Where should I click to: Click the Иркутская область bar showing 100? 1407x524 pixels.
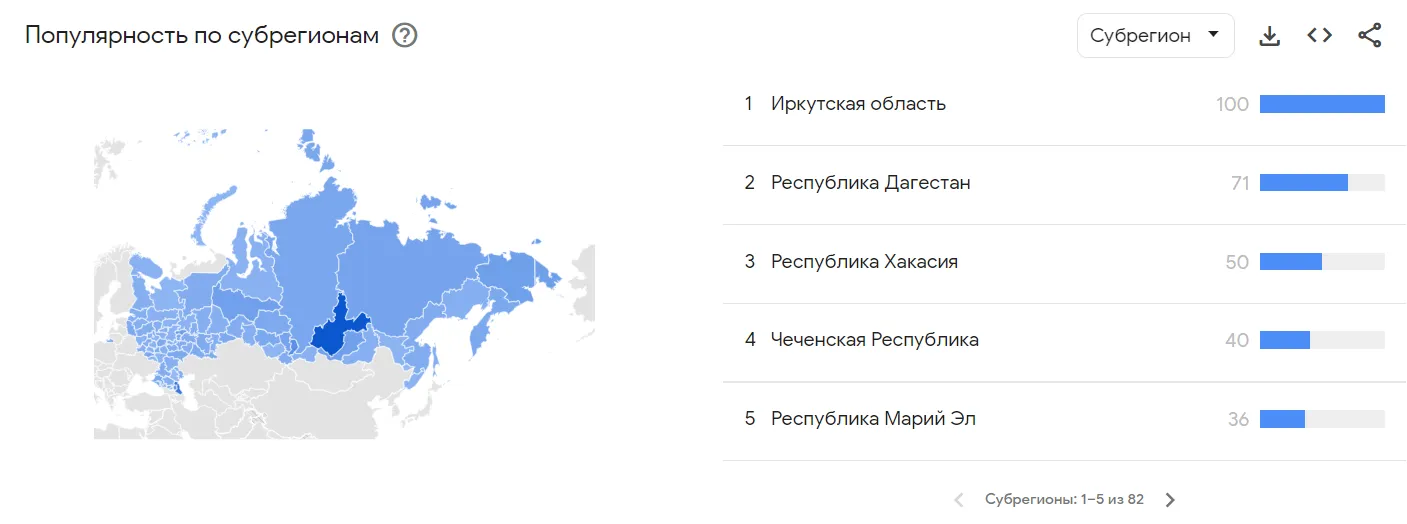1321,104
